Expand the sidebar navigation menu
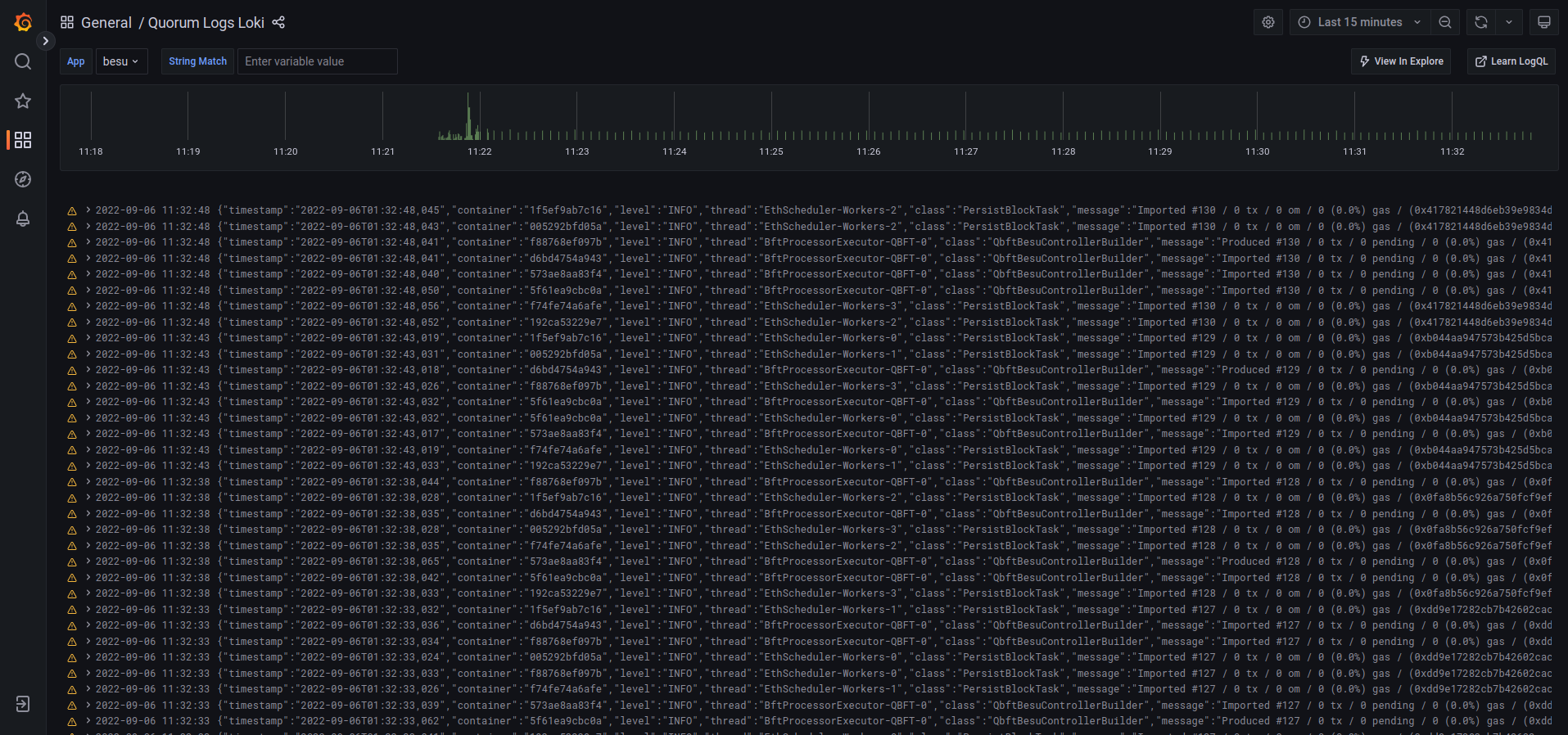The height and width of the screenshot is (735, 1568). pyautogui.click(x=46, y=41)
